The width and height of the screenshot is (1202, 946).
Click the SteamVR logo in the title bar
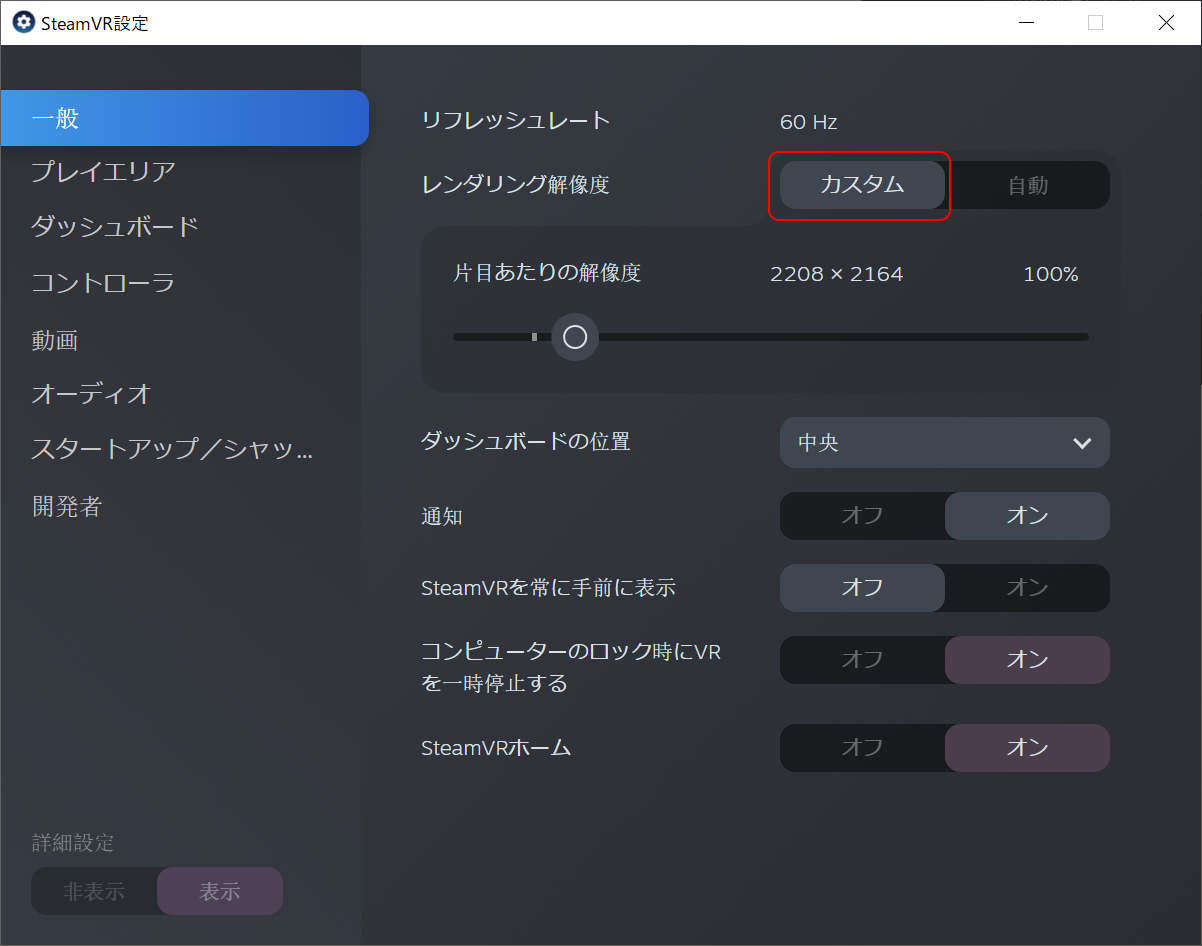tap(22, 22)
